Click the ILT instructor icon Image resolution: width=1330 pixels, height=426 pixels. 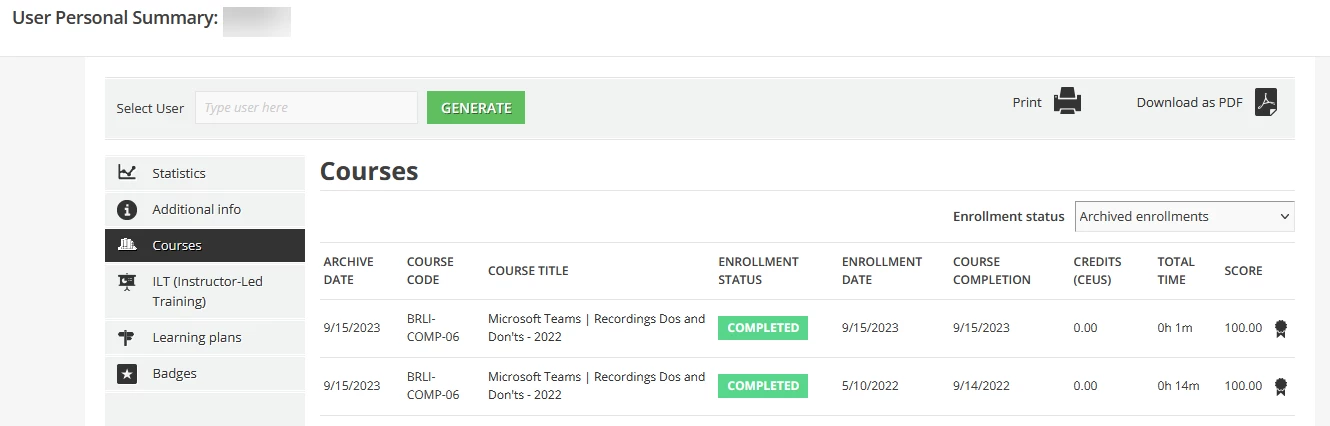(127, 282)
